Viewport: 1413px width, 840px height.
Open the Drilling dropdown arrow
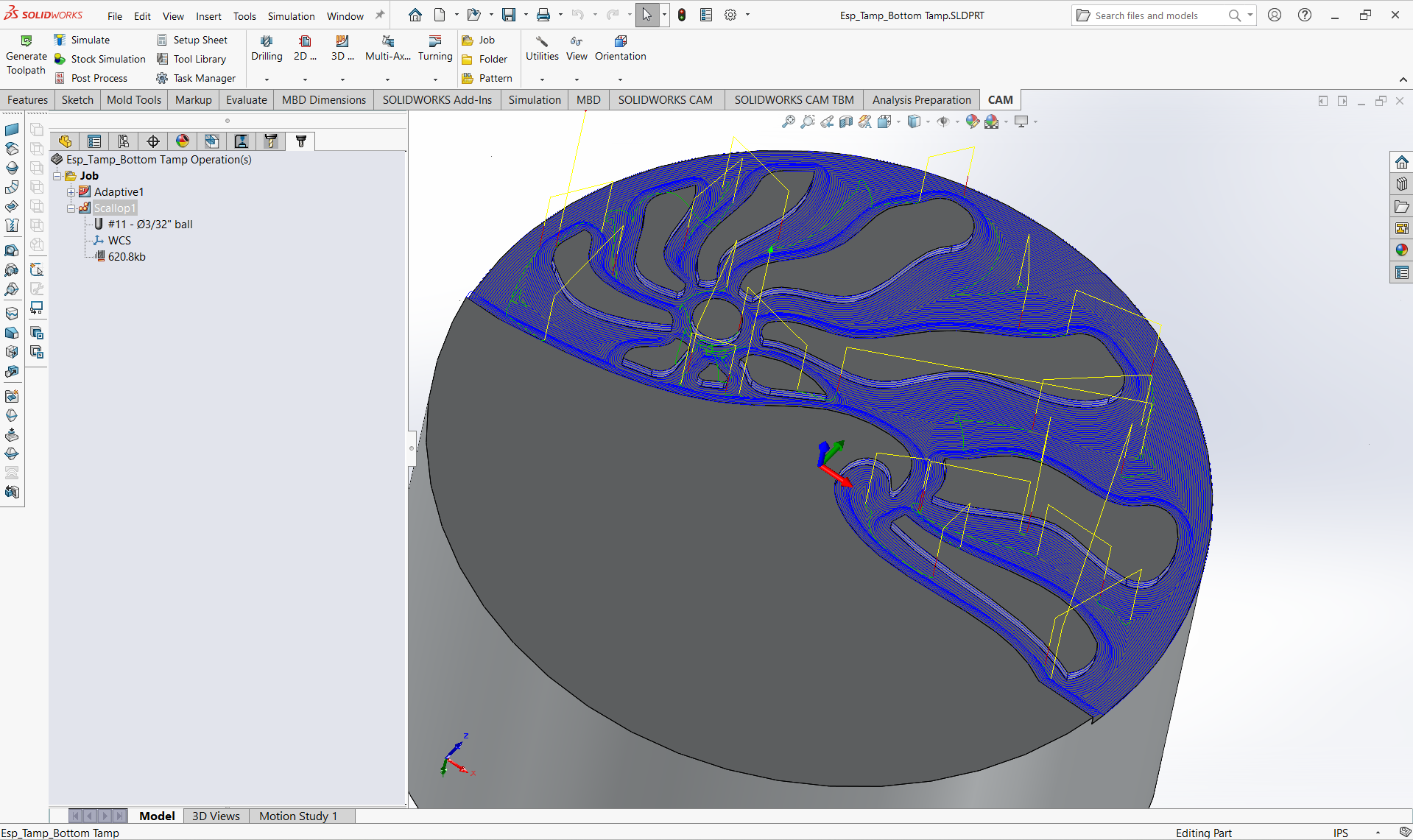[x=267, y=80]
